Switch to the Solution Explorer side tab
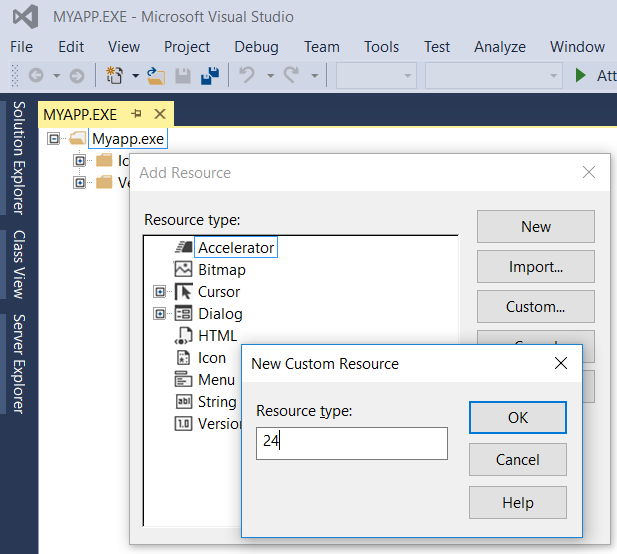This screenshot has height=554, width=617. (x=19, y=157)
